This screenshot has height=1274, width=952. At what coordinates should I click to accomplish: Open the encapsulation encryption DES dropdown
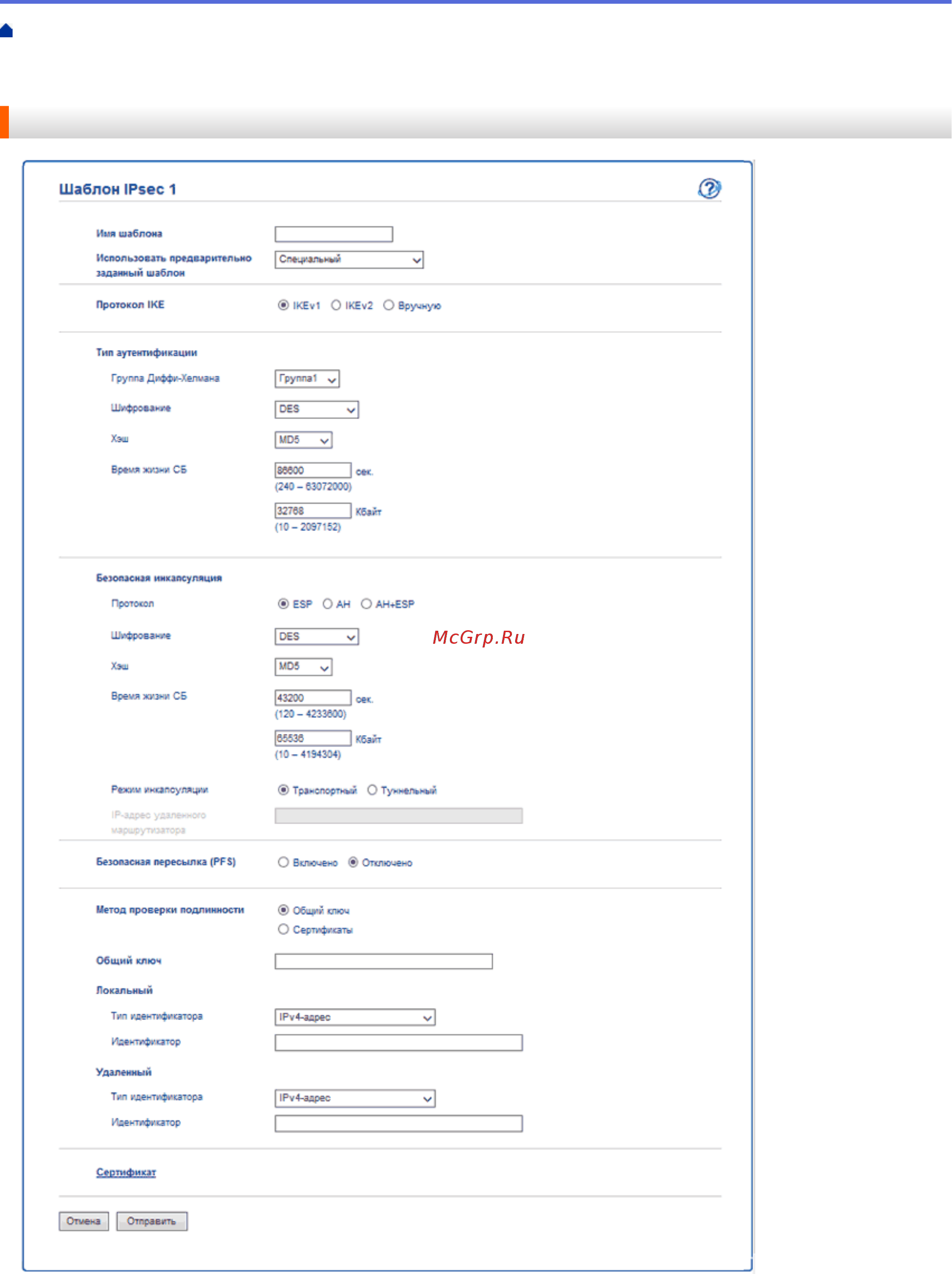tap(317, 636)
